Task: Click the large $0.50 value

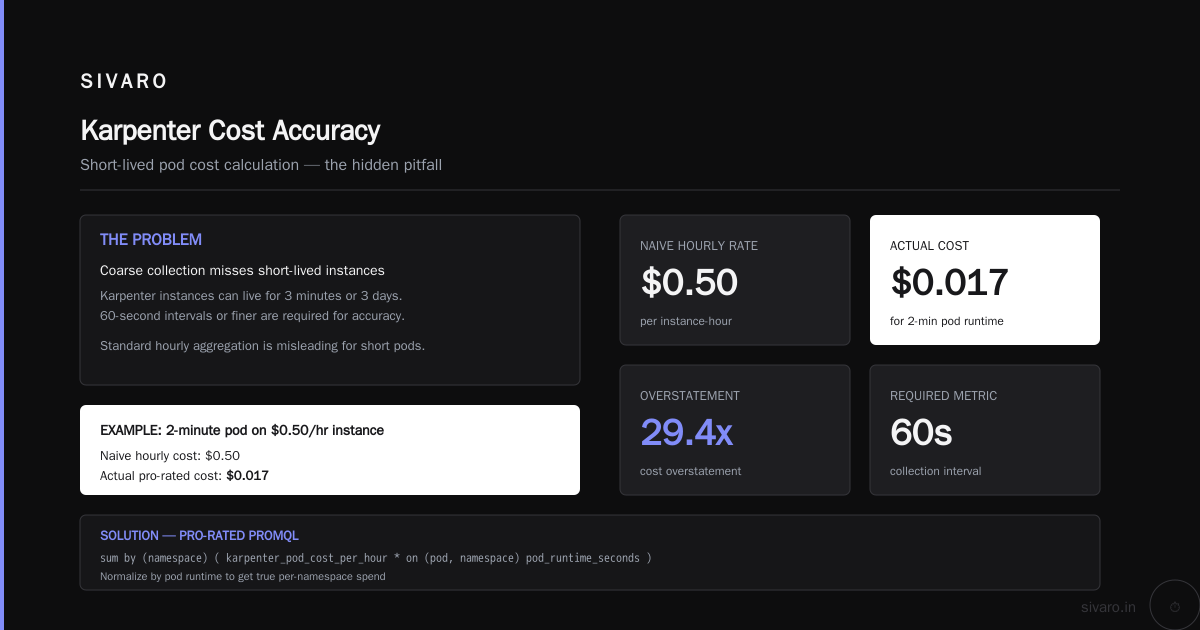Action: pyautogui.click(x=689, y=283)
